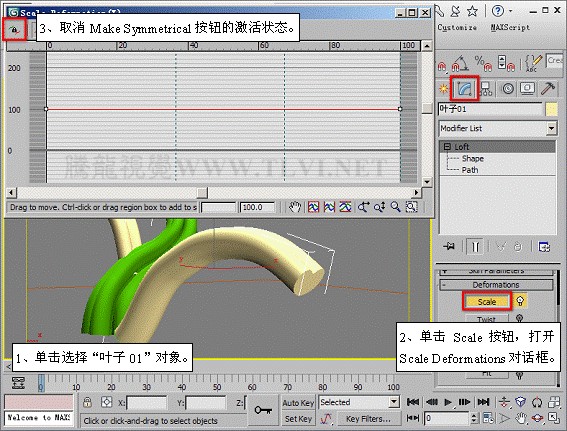This screenshot has height=431, width=567.
Task: Toggle the Snaps magnet icon
Action: click(442, 66)
